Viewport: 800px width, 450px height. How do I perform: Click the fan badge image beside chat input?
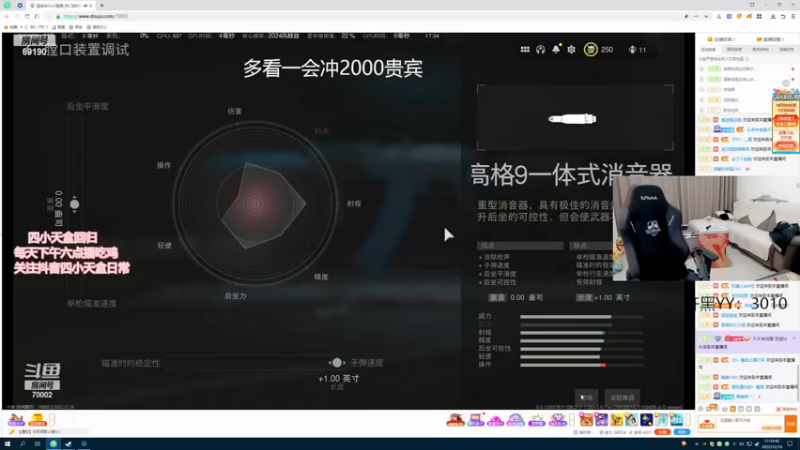[x=707, y=423]
